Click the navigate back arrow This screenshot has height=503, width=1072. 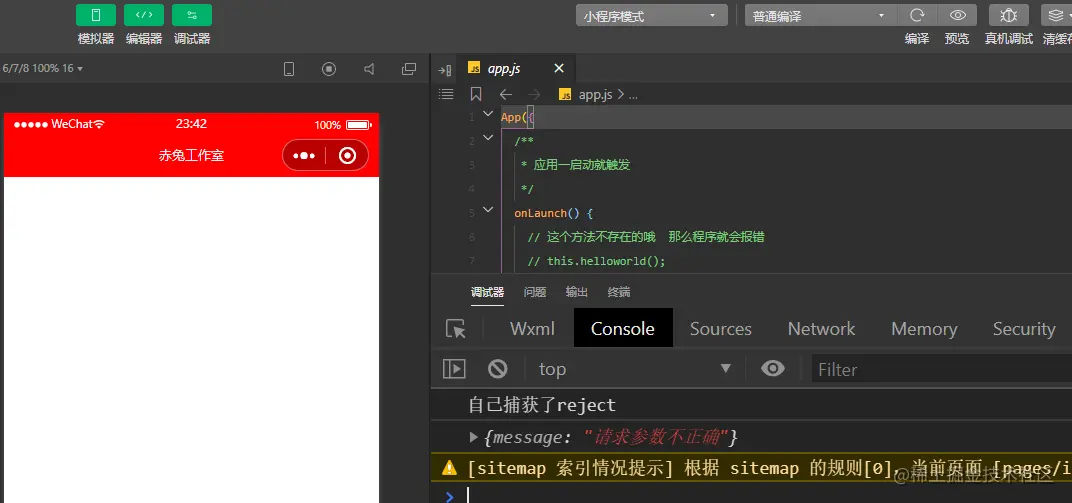pos(505,94)
